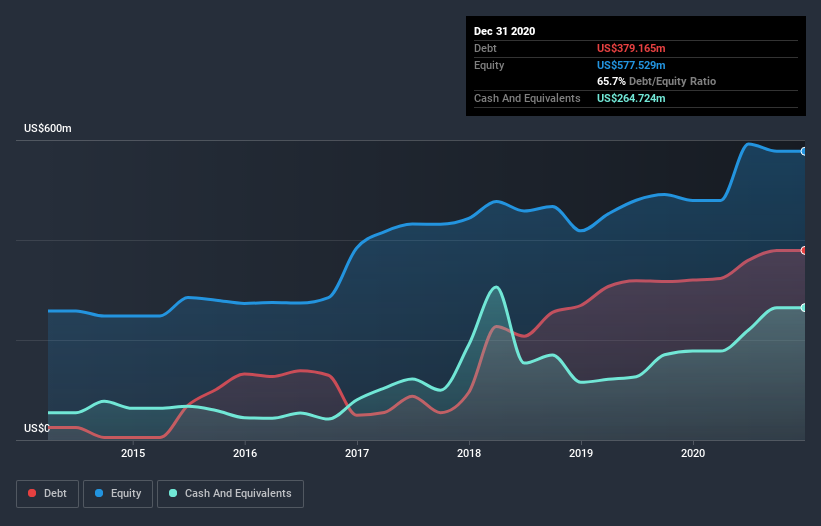This screenshot has height=526, width=821.
Task: Click the US$264.724m cash value
Action: pyautogui.click(x=631, y=98)
